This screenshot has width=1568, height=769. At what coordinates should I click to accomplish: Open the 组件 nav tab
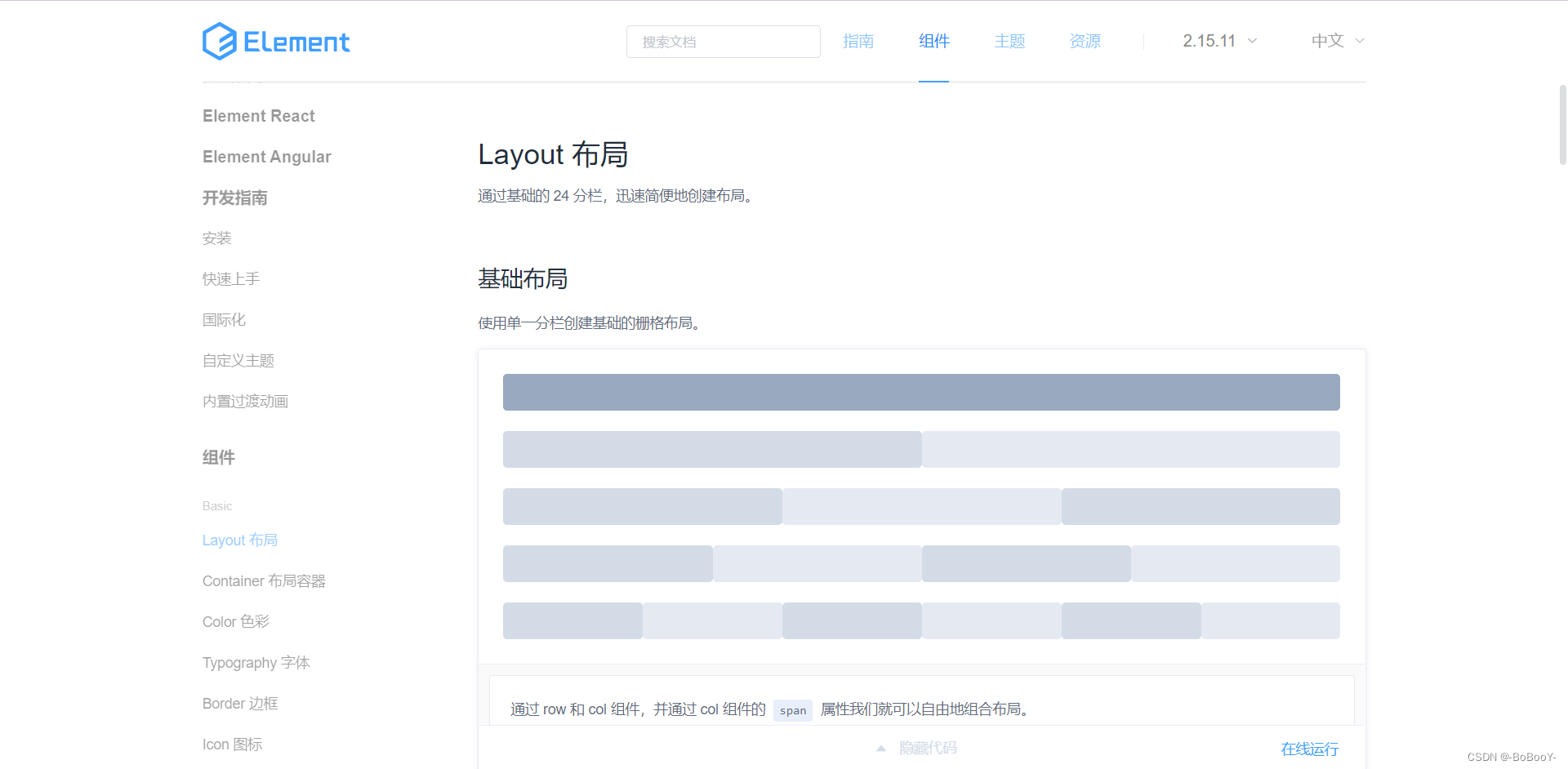point(933,41)
